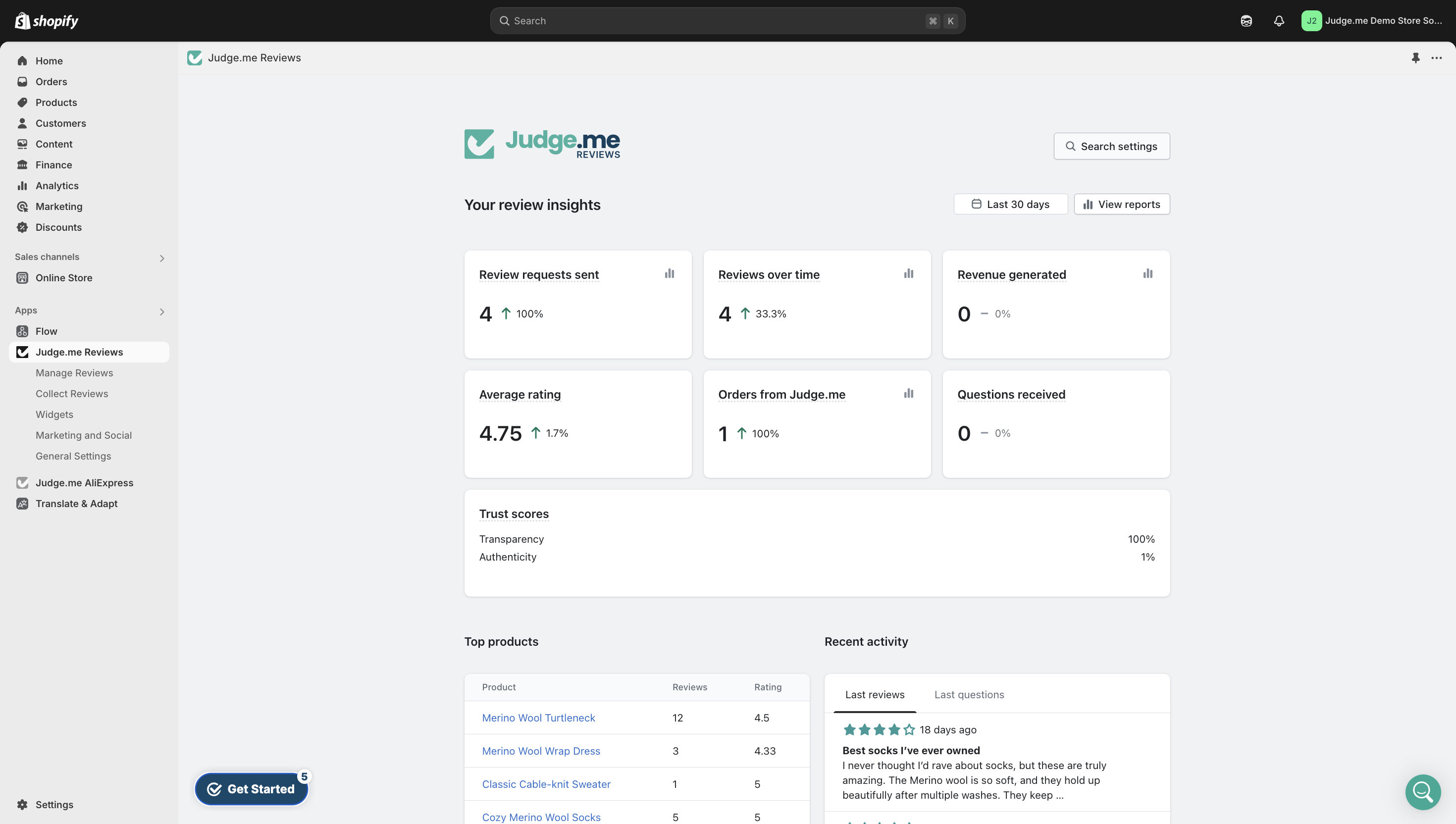
Task: Select the Last reviews tab
Action: (x=874, y=695)
